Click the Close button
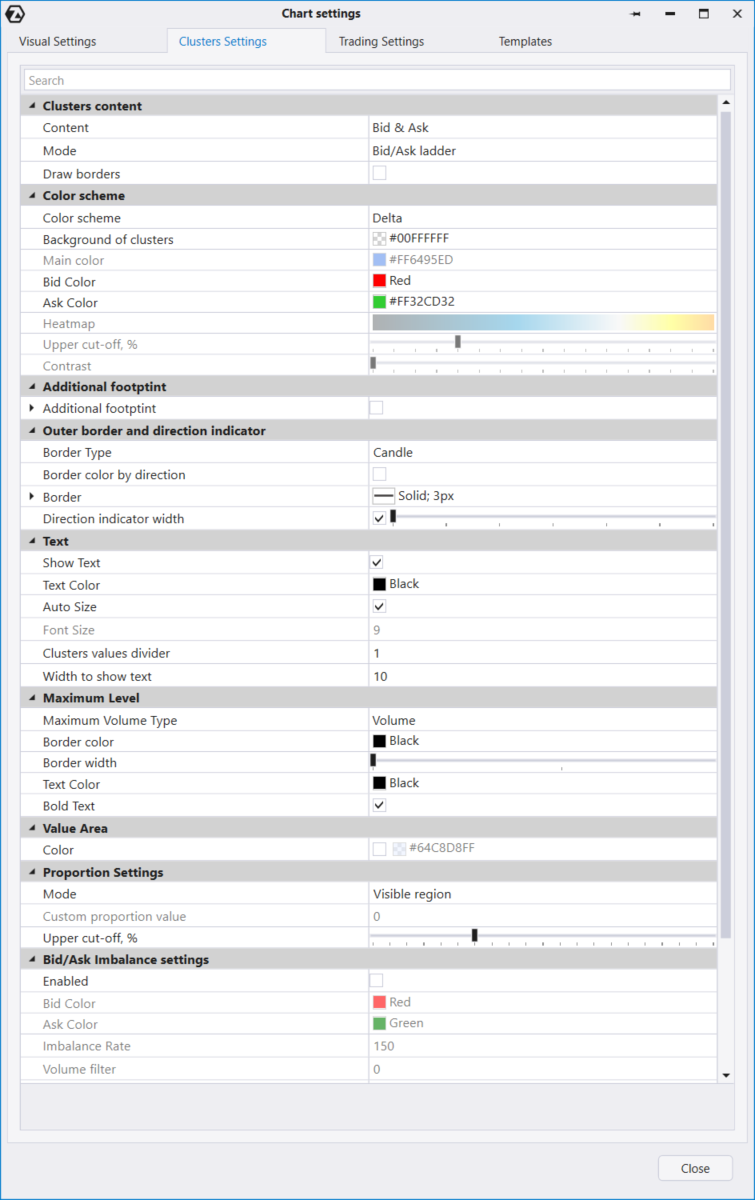Screen dimensions: 755x1200 click(695, 1168)
